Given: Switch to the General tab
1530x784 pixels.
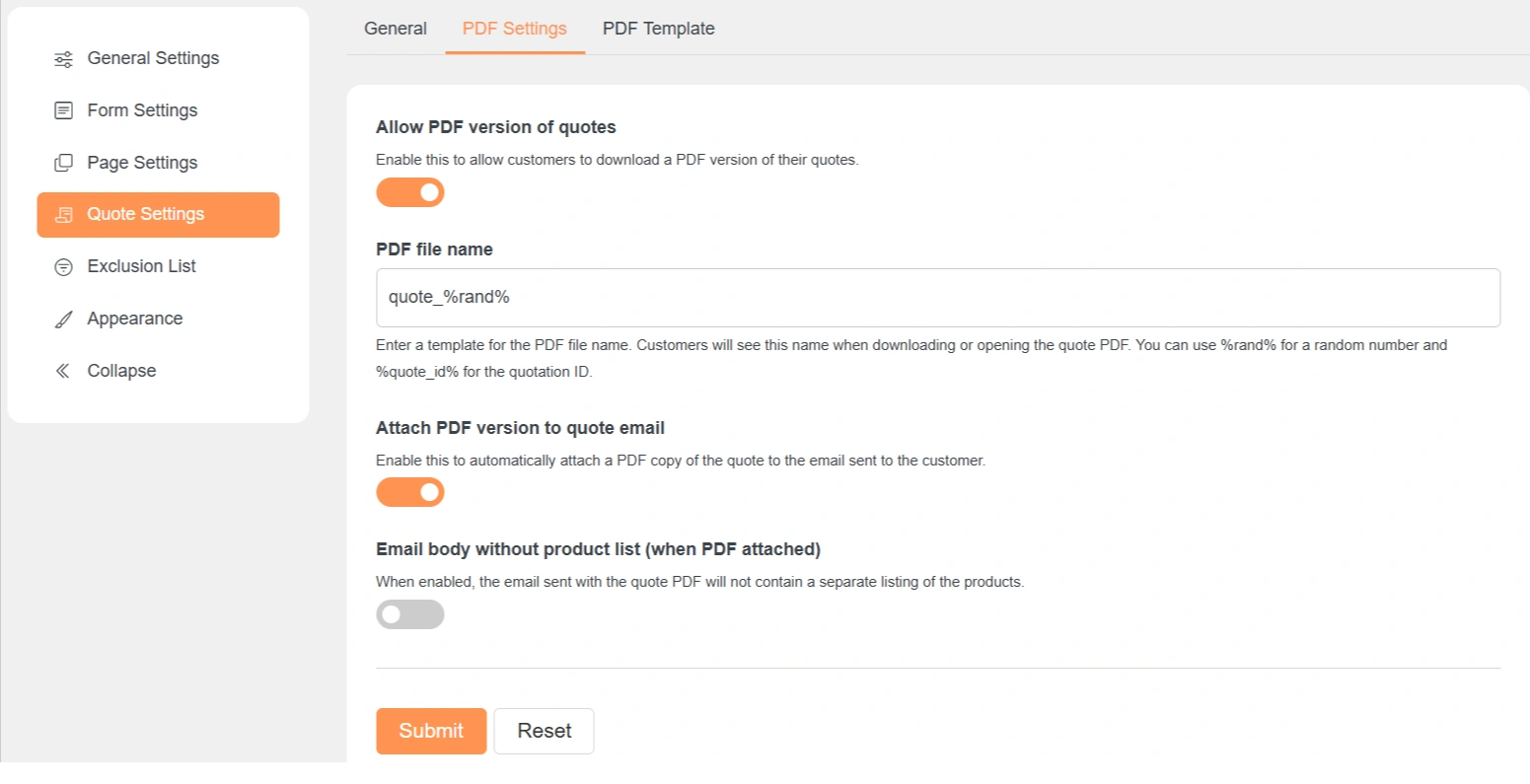Looking at the screenshot, I should click(x=396, y=29).
